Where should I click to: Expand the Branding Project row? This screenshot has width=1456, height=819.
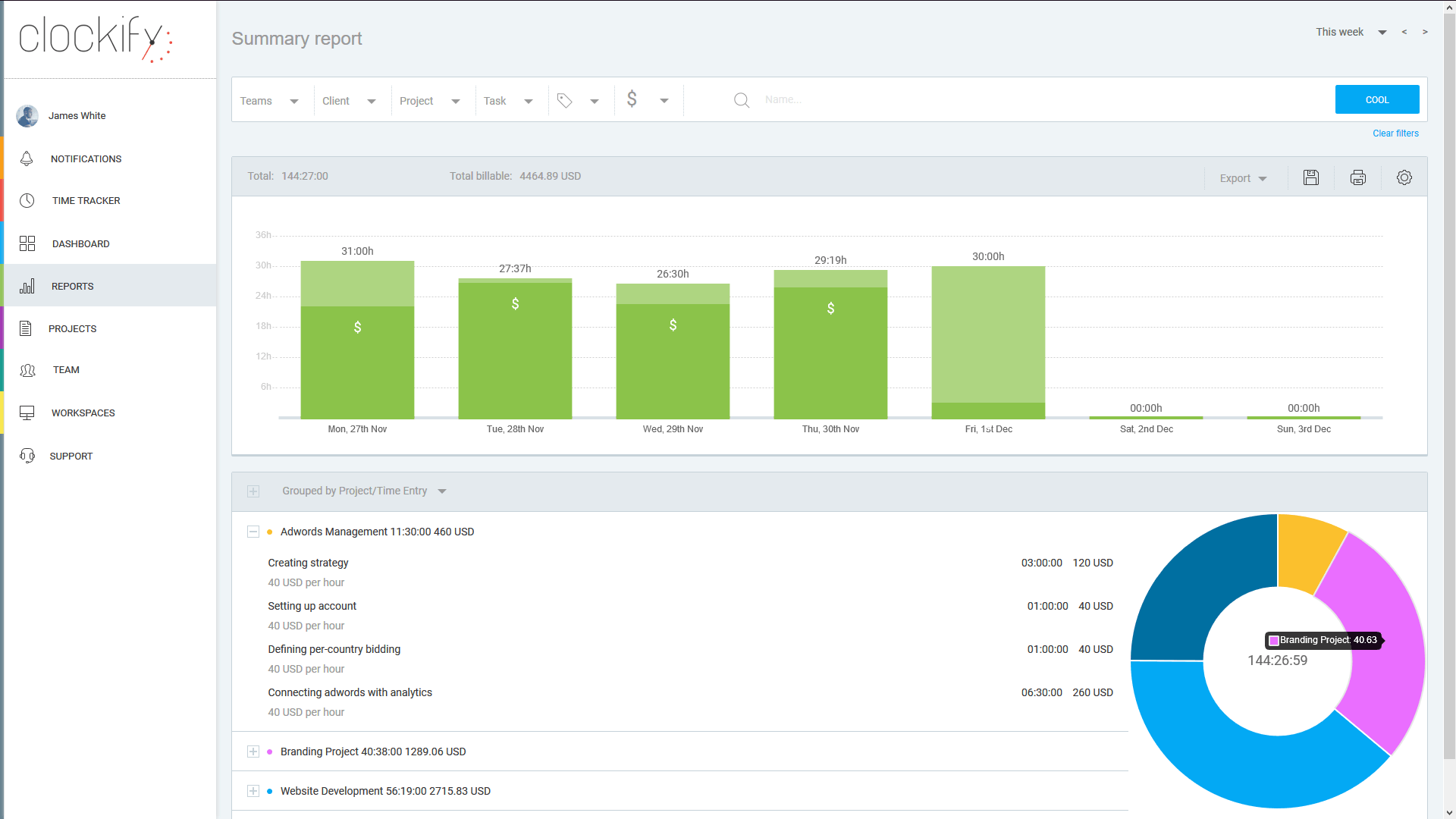pos(253,752)
